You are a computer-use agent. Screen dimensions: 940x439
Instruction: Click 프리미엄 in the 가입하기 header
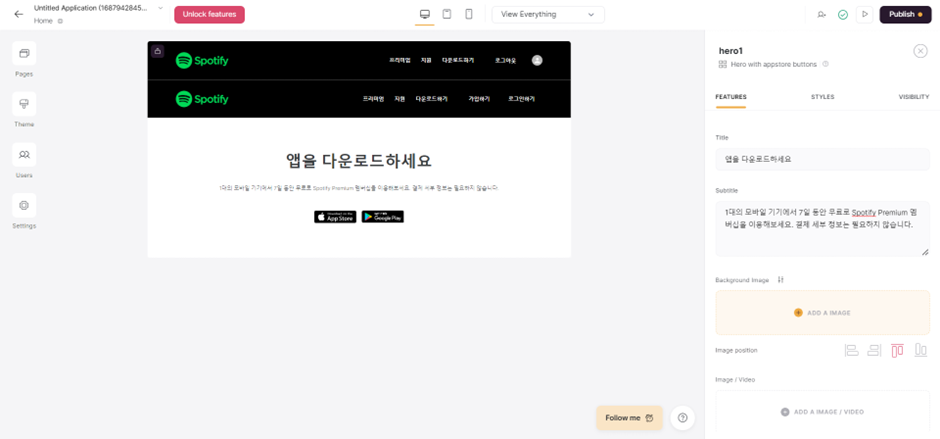(373, 99)
